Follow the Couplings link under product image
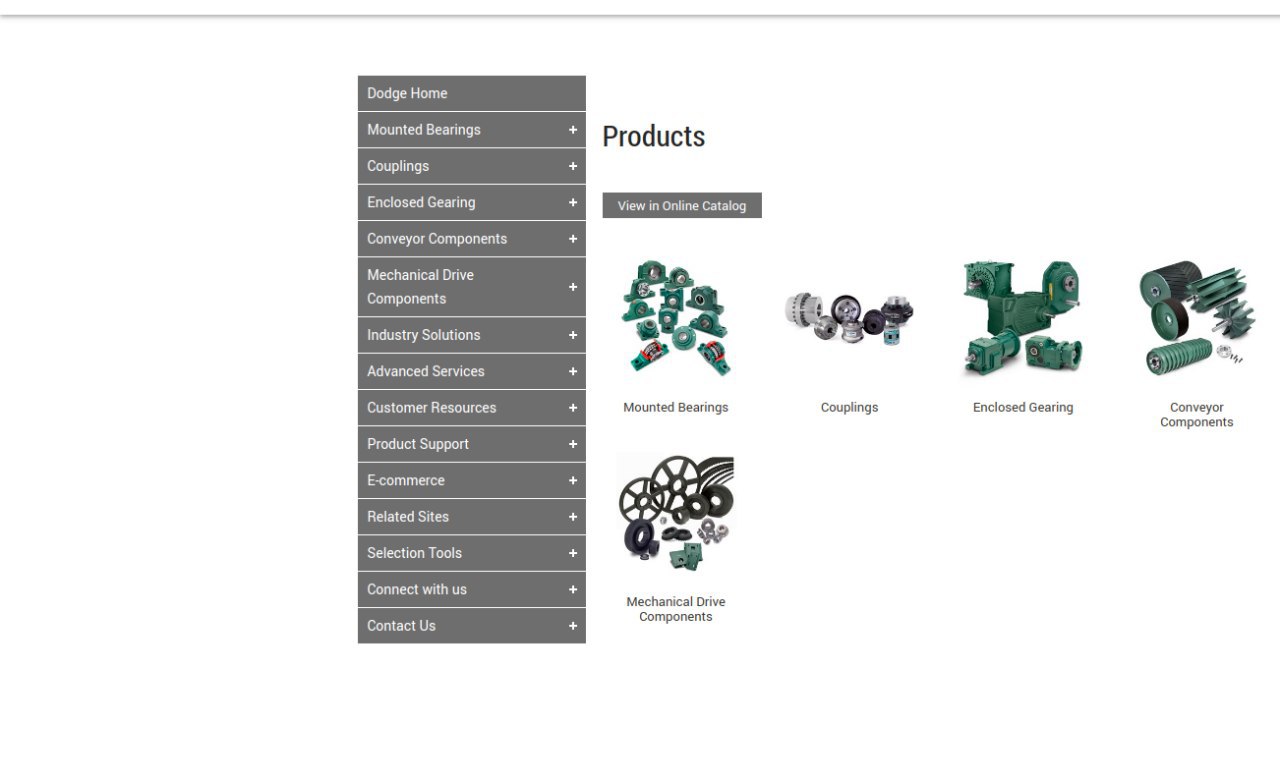 [850, 408]
